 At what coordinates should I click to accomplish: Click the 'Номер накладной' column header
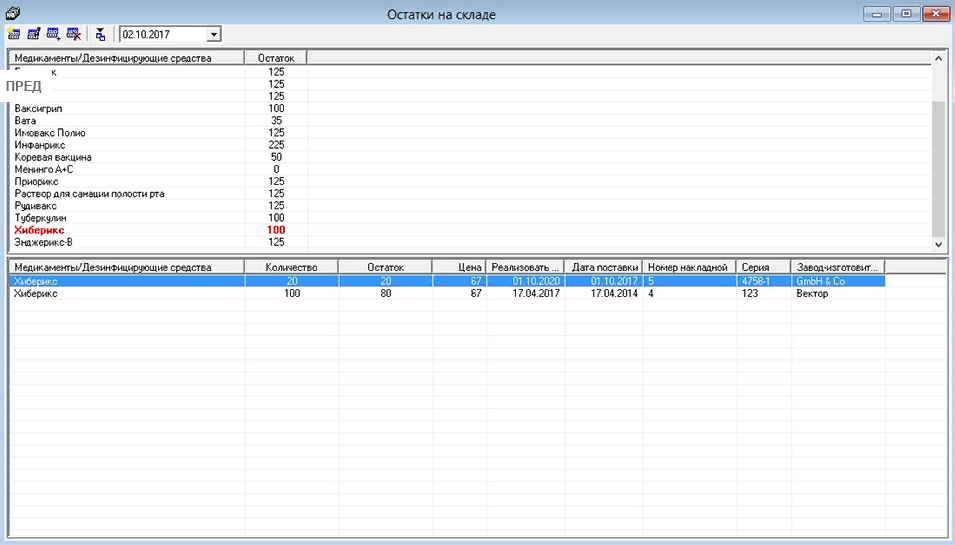[688, 267]
